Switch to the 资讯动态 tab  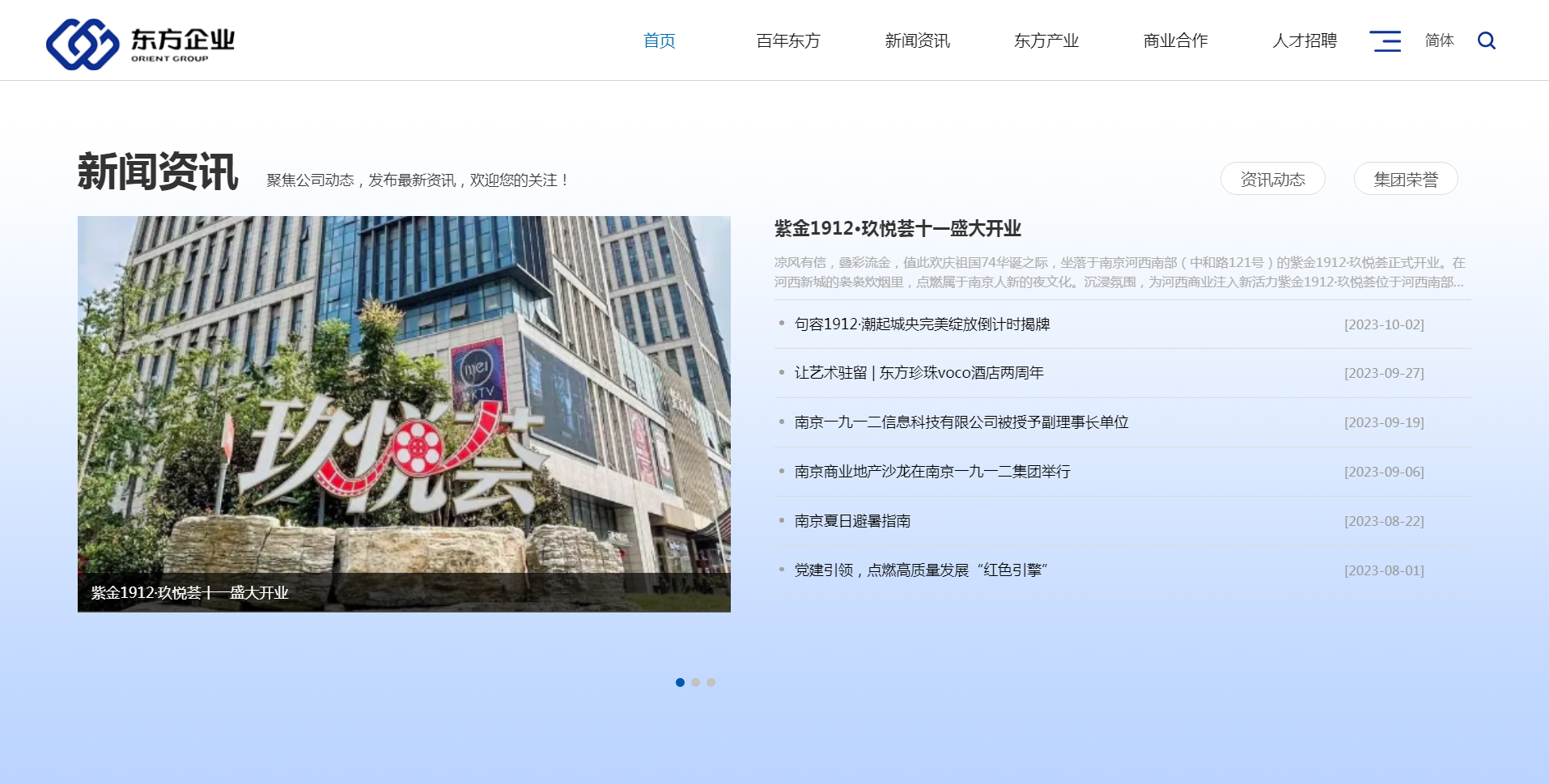1272,179
